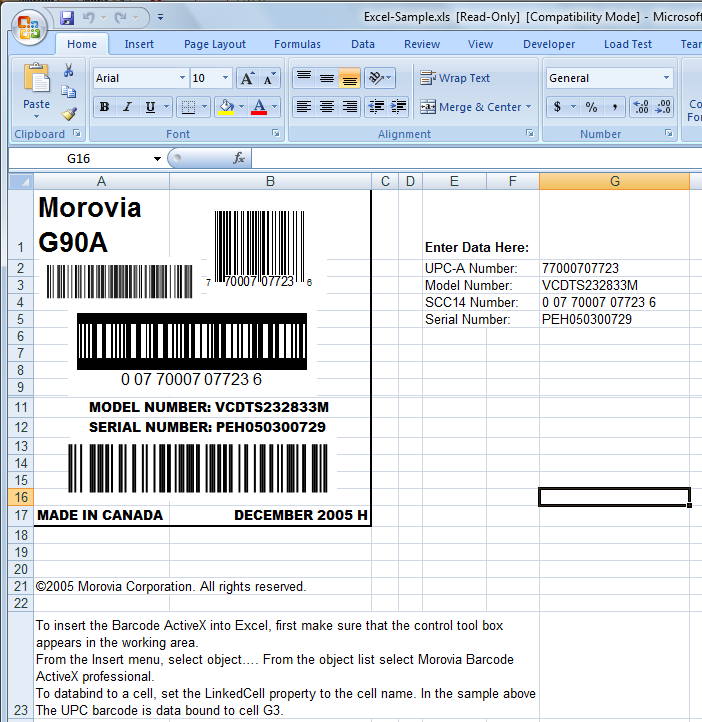
Task: Open the Clipboard dialog launcher
Action: pyautogui.click(x=77, y=134)
